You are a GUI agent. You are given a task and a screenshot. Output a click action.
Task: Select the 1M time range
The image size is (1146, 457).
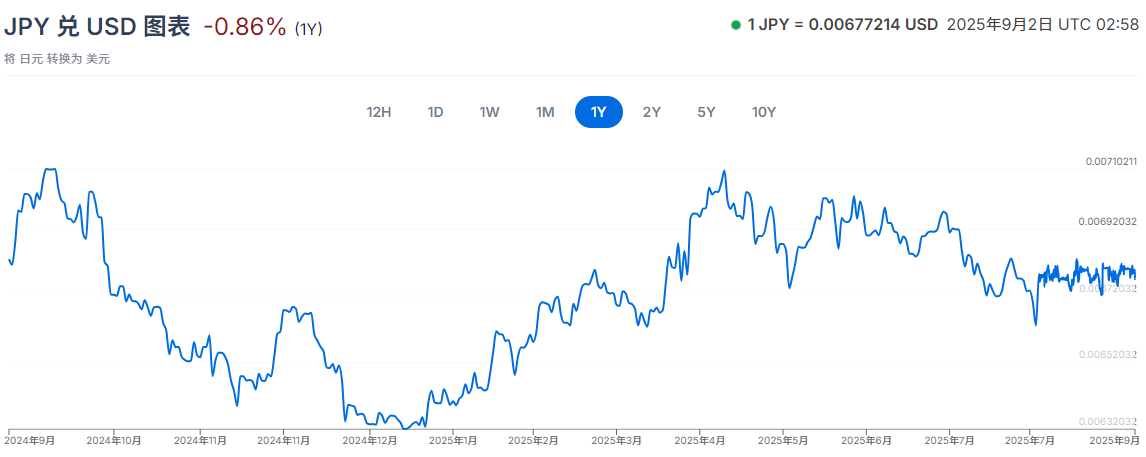(544, 113)
